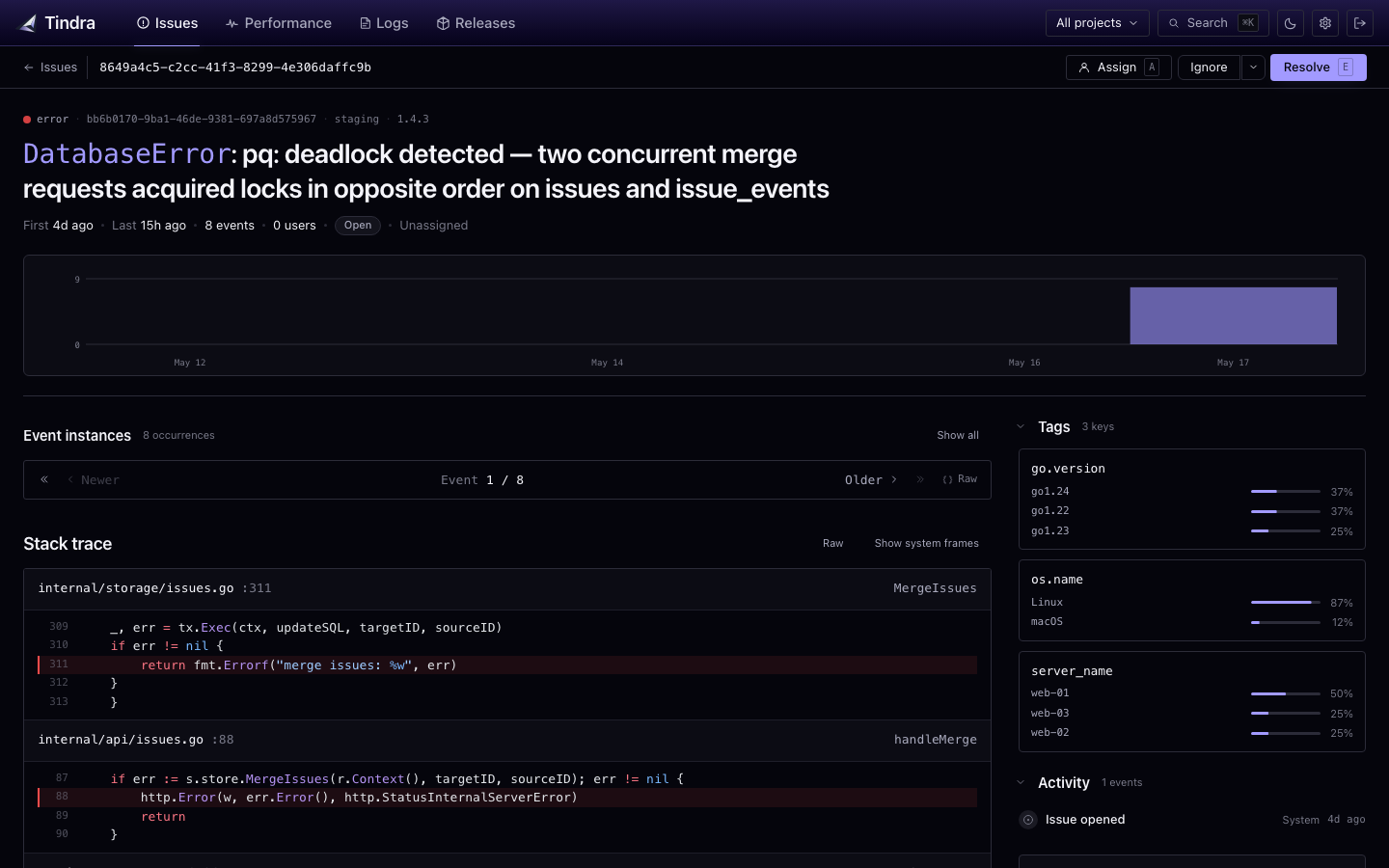
Task: Select the web-02 tag value
Action: [1050, 733]
